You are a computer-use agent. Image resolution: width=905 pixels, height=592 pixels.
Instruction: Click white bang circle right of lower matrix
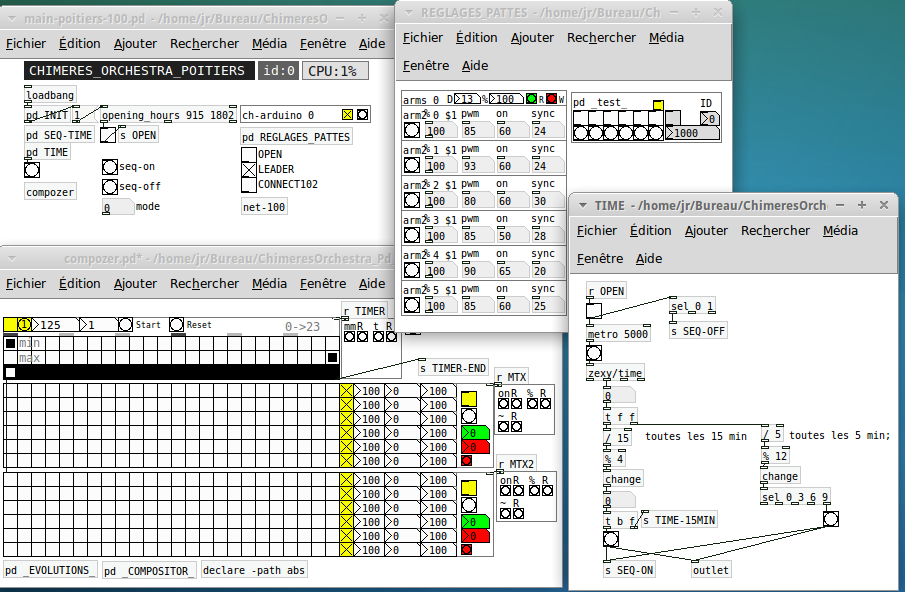(x=469, y=505)
